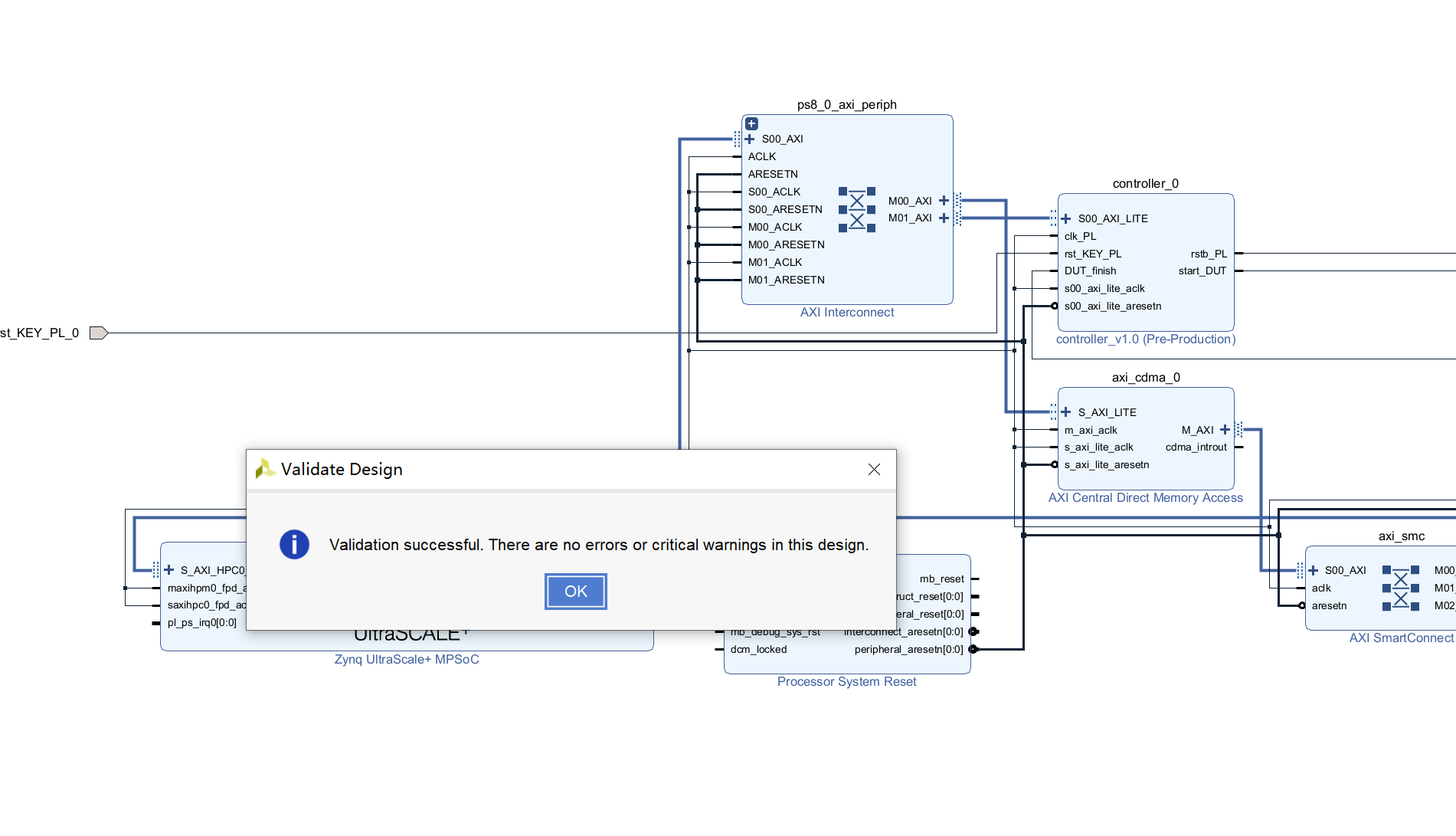Expand S00_AXI interface on ps8_0_axi_periph

click(750, 139)
